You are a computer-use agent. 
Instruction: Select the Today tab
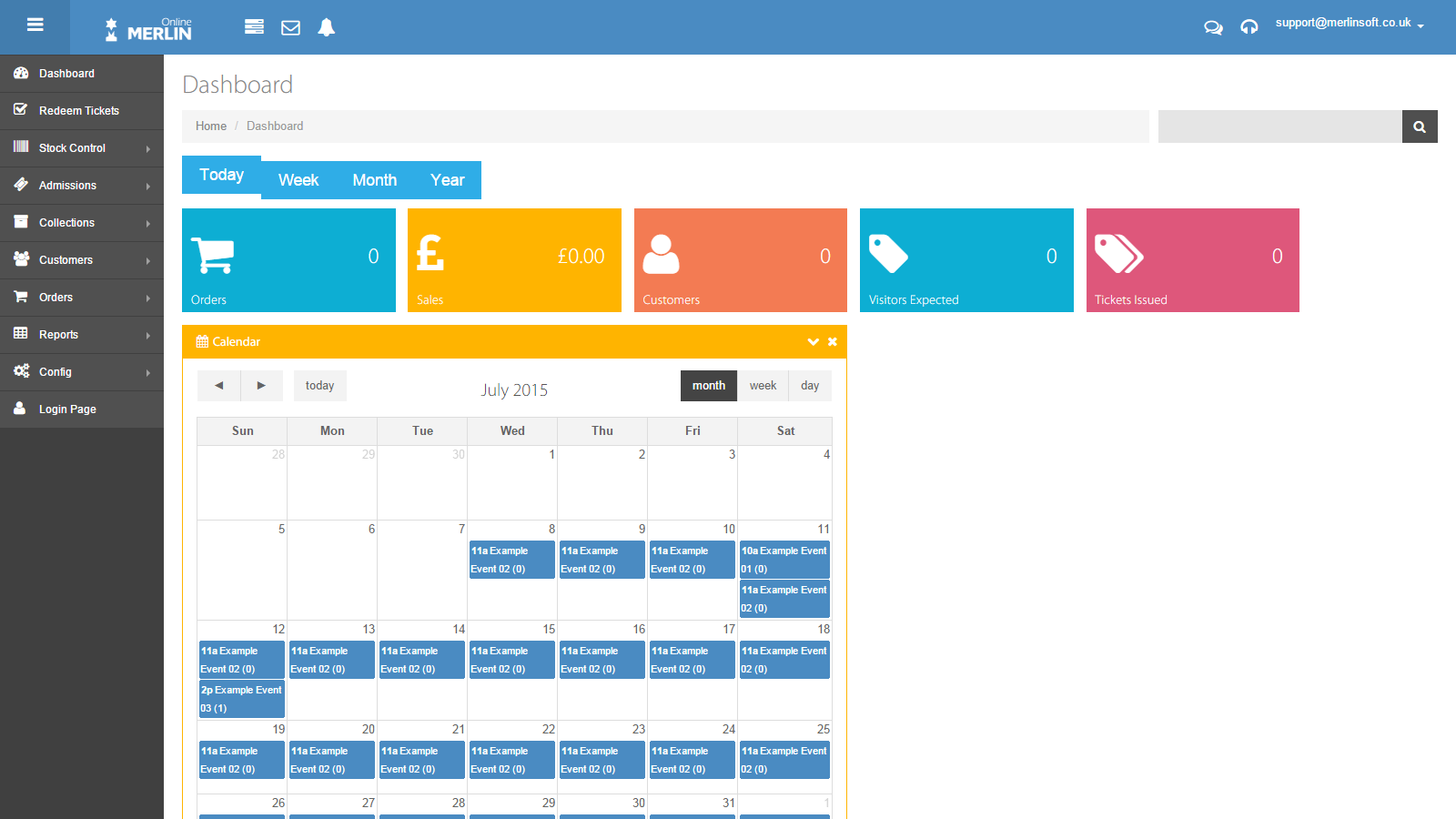221,175
